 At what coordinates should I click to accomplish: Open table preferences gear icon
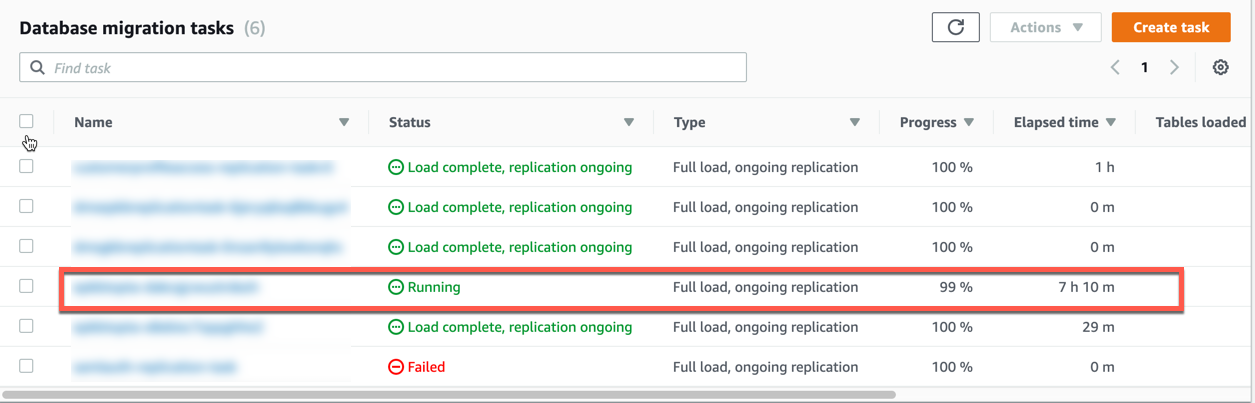pos(1220,68)
